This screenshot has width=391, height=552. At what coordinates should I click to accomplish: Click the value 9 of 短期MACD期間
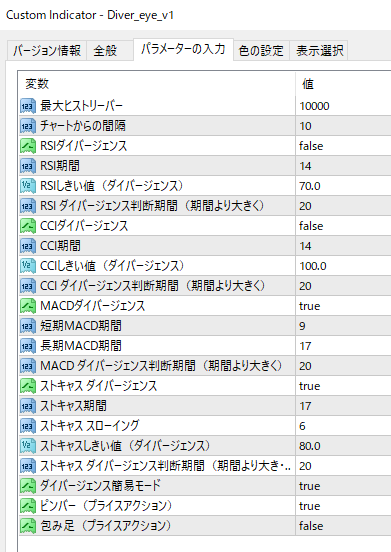coord(302,326)
